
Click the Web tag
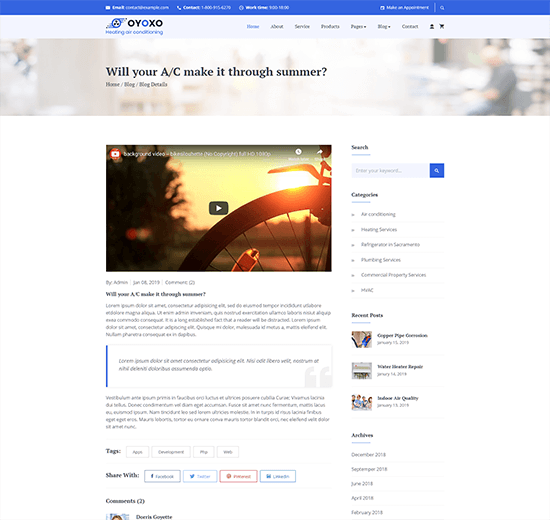[x=228, y=452]
